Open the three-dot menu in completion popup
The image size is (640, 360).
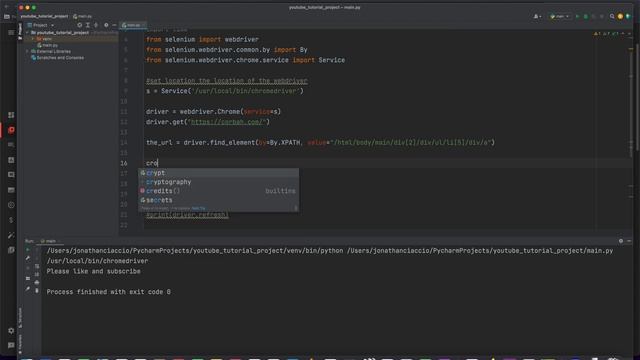click(296, 208)
